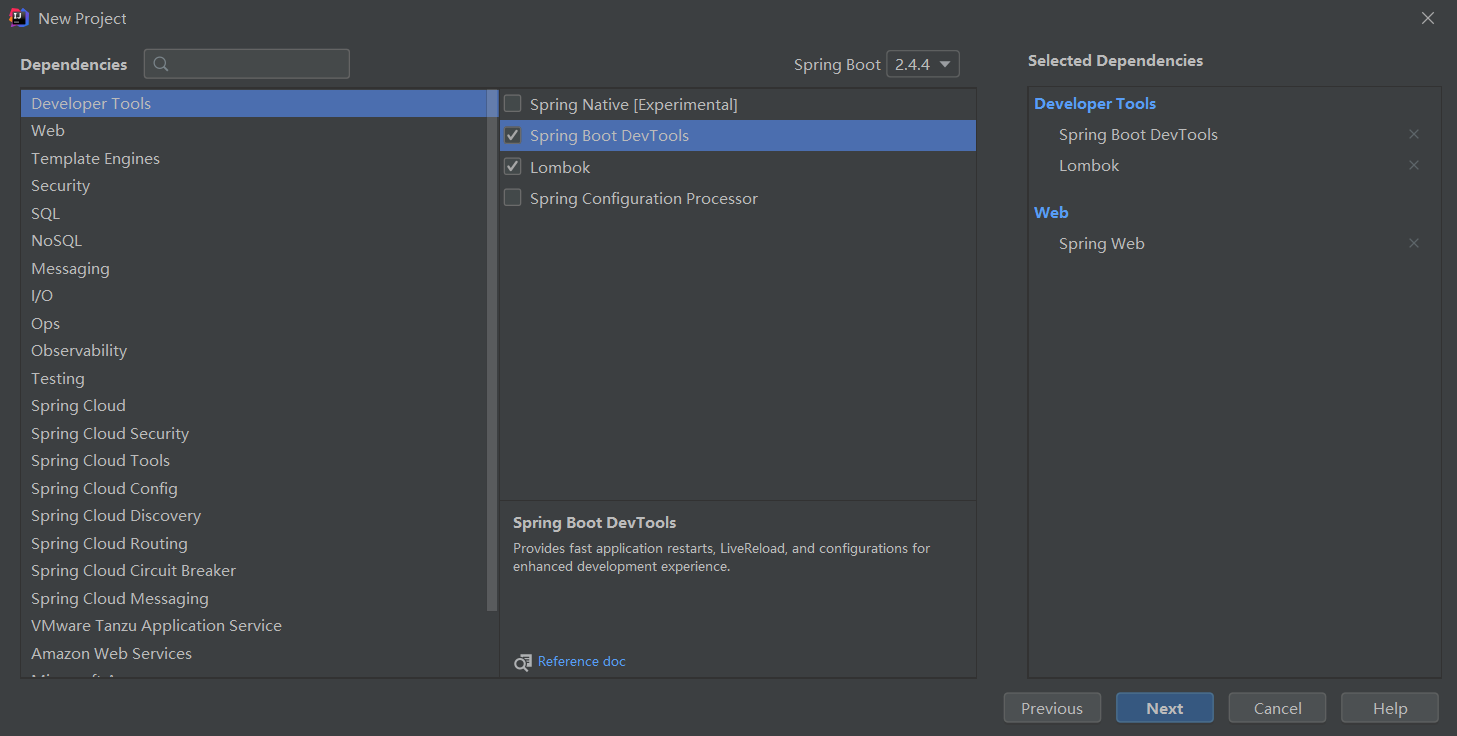Uncheck the Spring Boot DevTools checkbox
The width and height of the screenshot is (1457, 736).
pyautogui.click(x=513, y=135)
